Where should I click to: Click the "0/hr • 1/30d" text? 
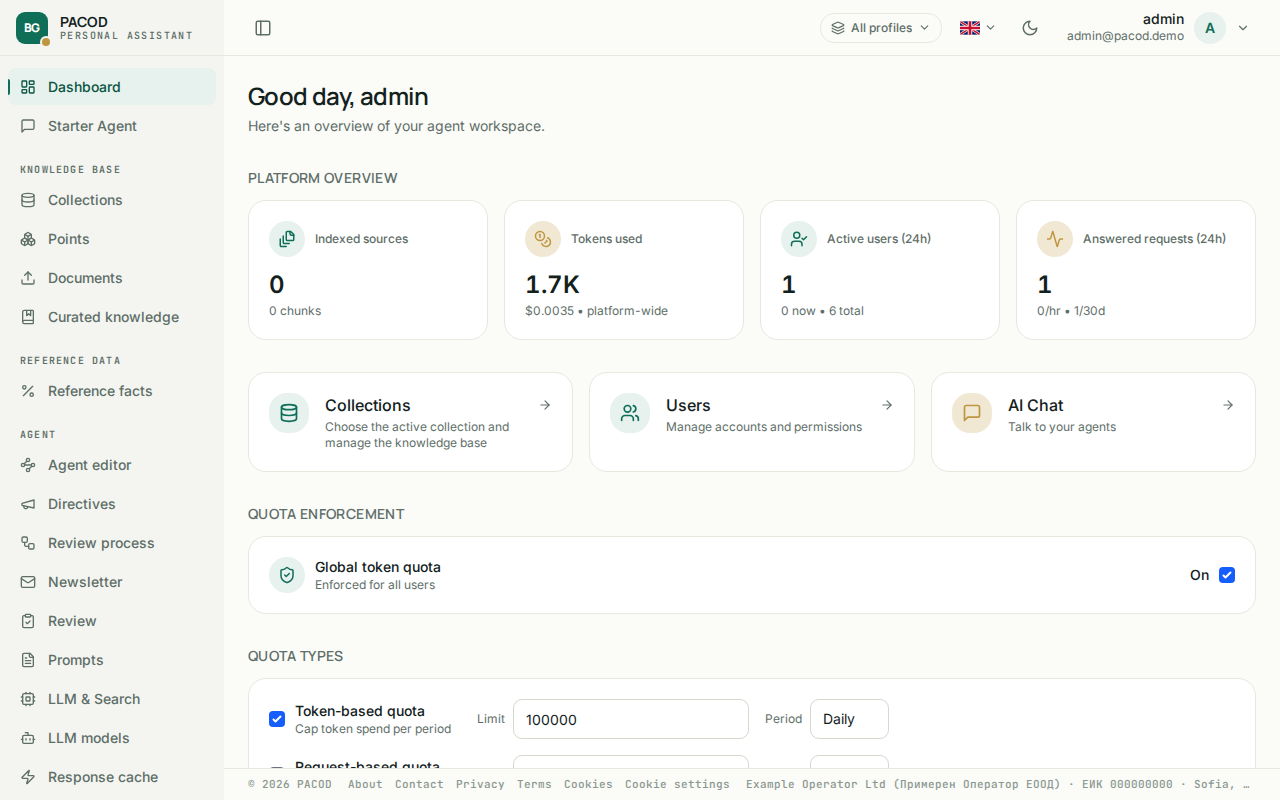tap(1071, 311)
